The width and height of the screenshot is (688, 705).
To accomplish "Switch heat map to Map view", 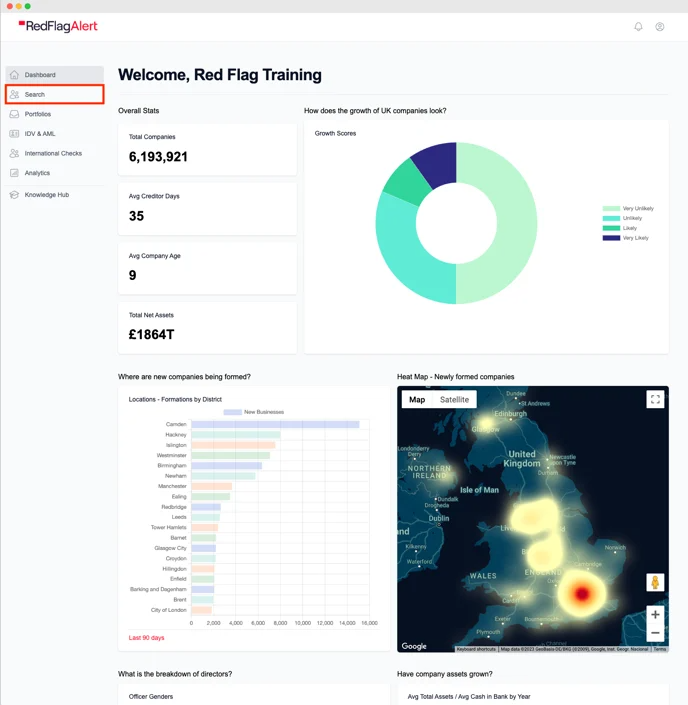I will 417,399.
